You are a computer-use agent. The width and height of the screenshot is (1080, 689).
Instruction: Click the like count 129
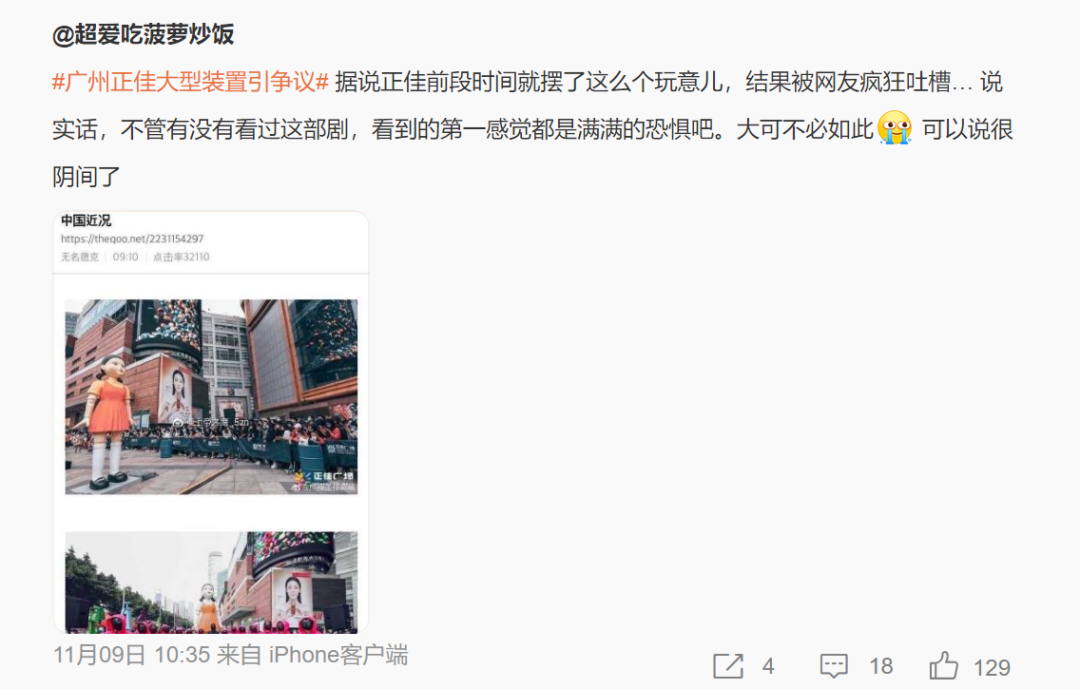point(992,667)
